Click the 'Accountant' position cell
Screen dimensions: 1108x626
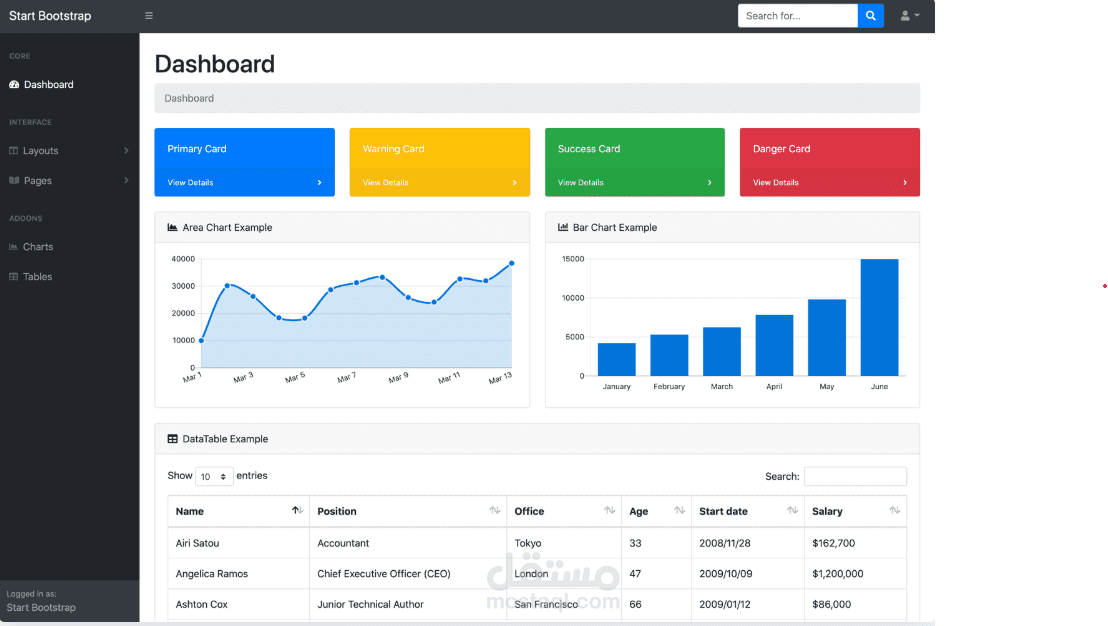pos(408,543)
